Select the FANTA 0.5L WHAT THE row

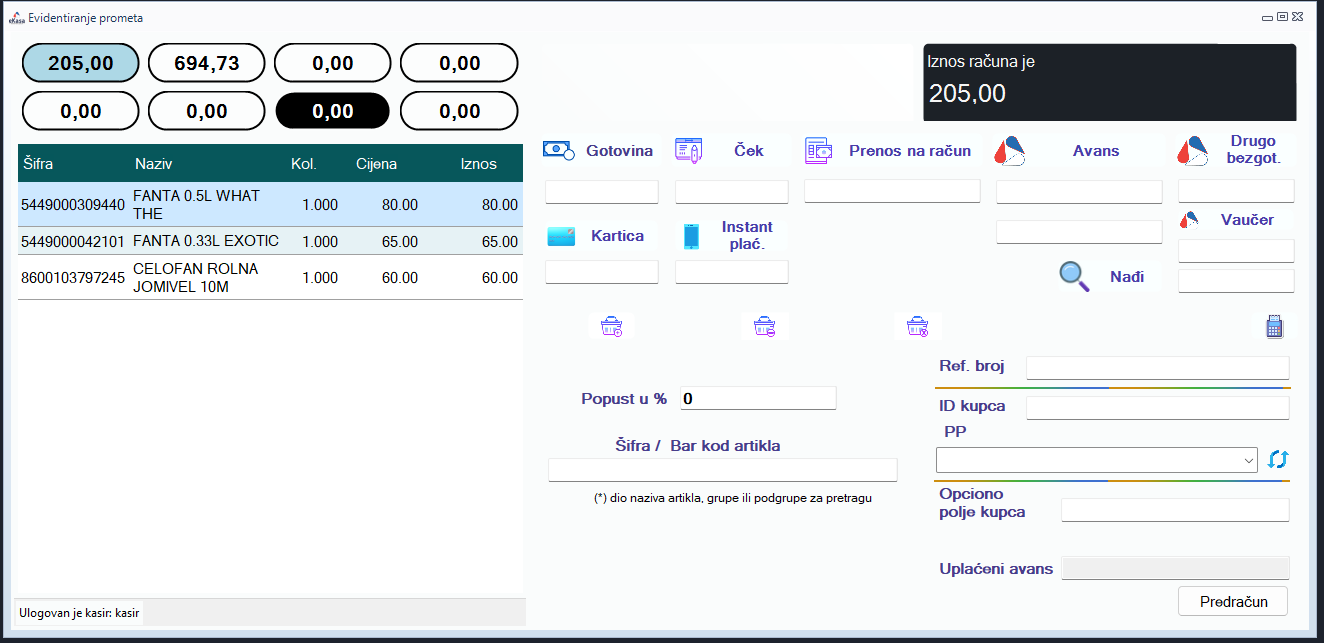click(x=270, y=205)
